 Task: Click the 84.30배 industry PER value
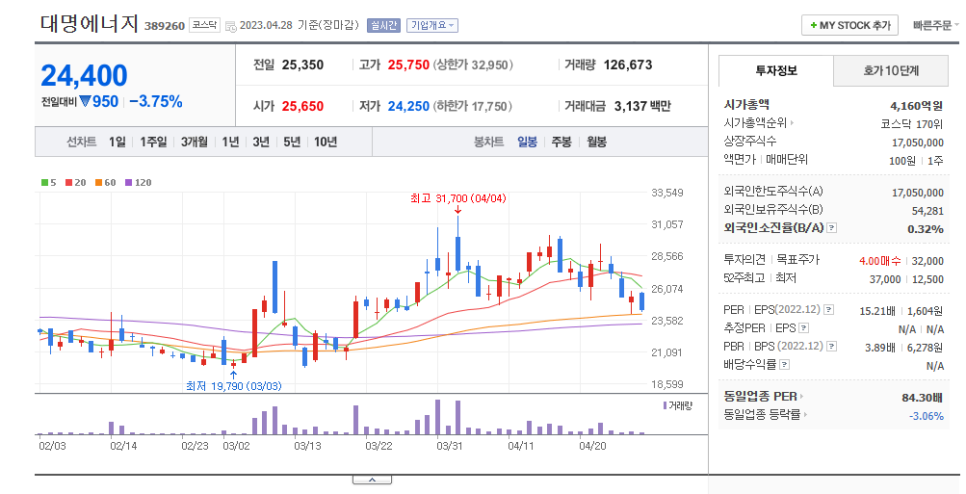pos(922,397)
